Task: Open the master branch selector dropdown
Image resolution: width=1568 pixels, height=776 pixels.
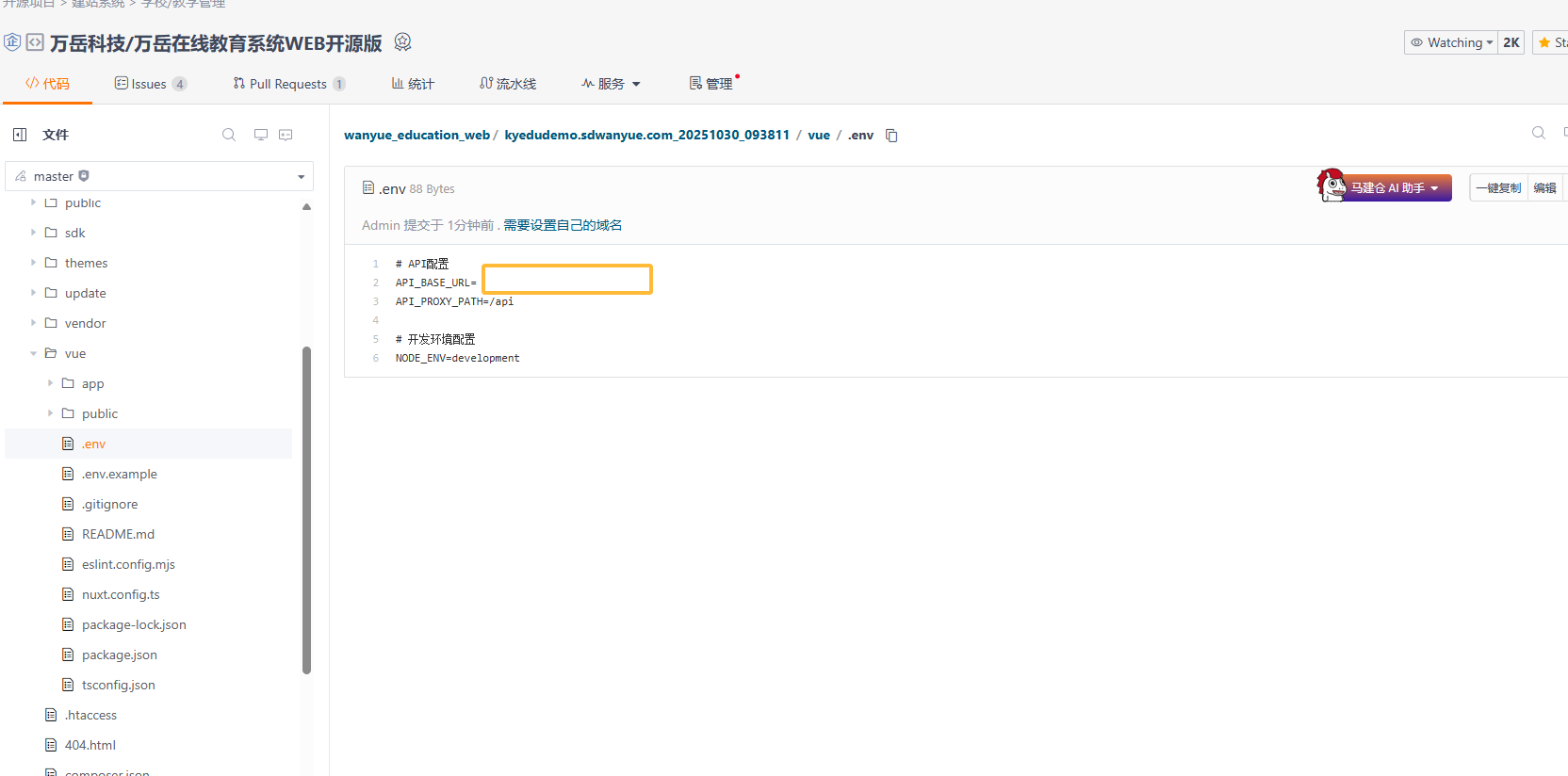Action: point(159,176)
